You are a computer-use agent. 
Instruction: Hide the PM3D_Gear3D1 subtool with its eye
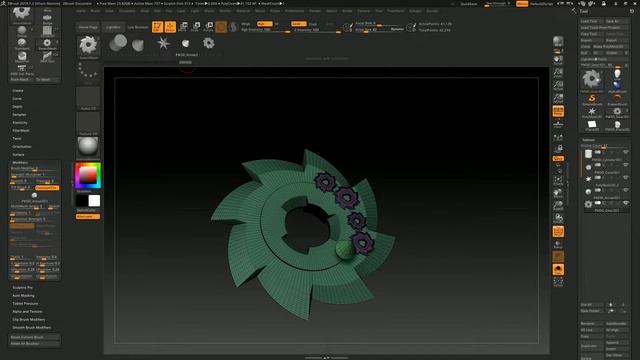[x=625, y=203]
